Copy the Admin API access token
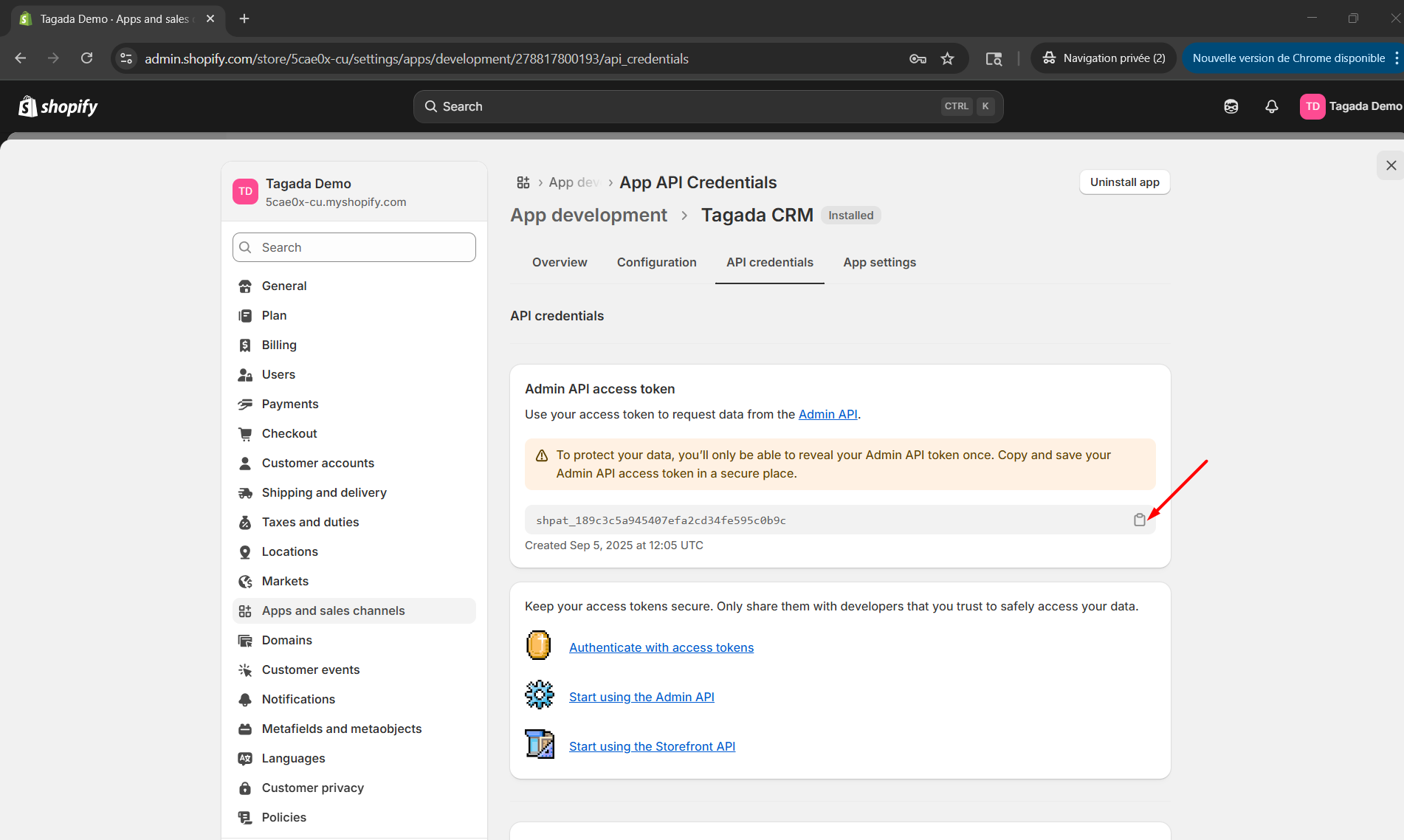Image resolution: width=1404 pixels, height=840 pixels. [1139, 520]
